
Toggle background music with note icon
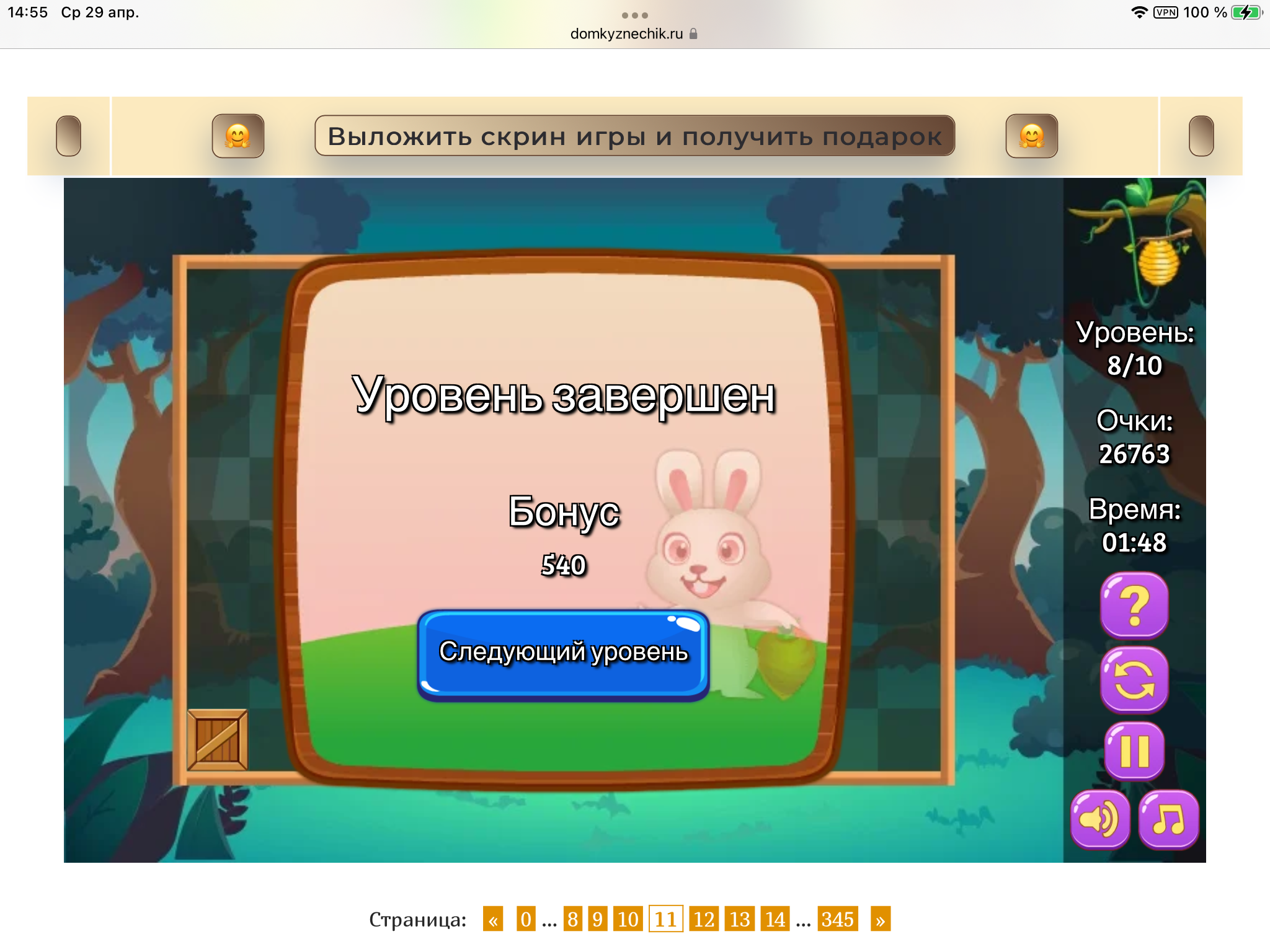pyautogui.click(x=1168, y=819)
